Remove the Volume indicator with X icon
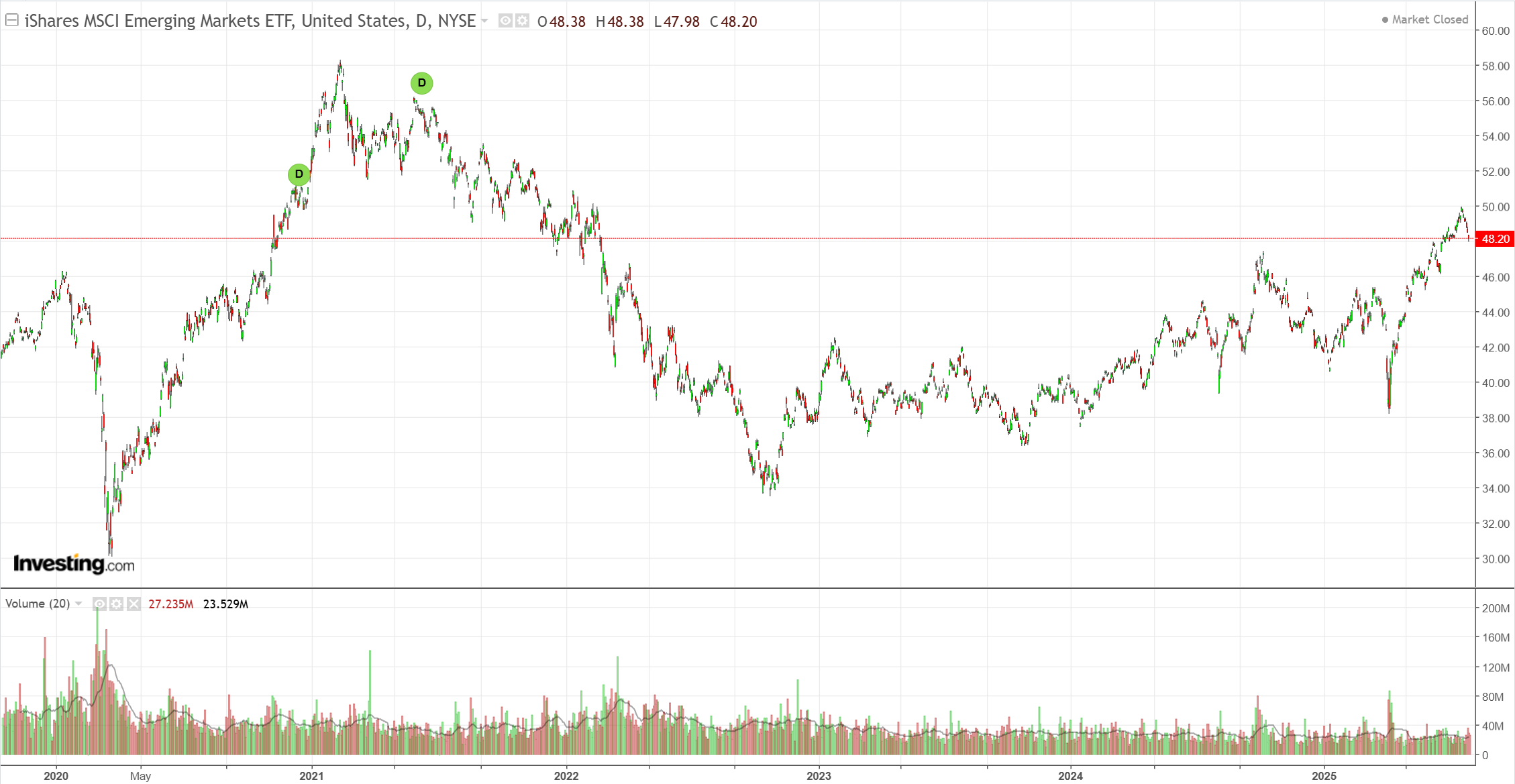Screen dimensions: 1515x784 tap(134, 604)
